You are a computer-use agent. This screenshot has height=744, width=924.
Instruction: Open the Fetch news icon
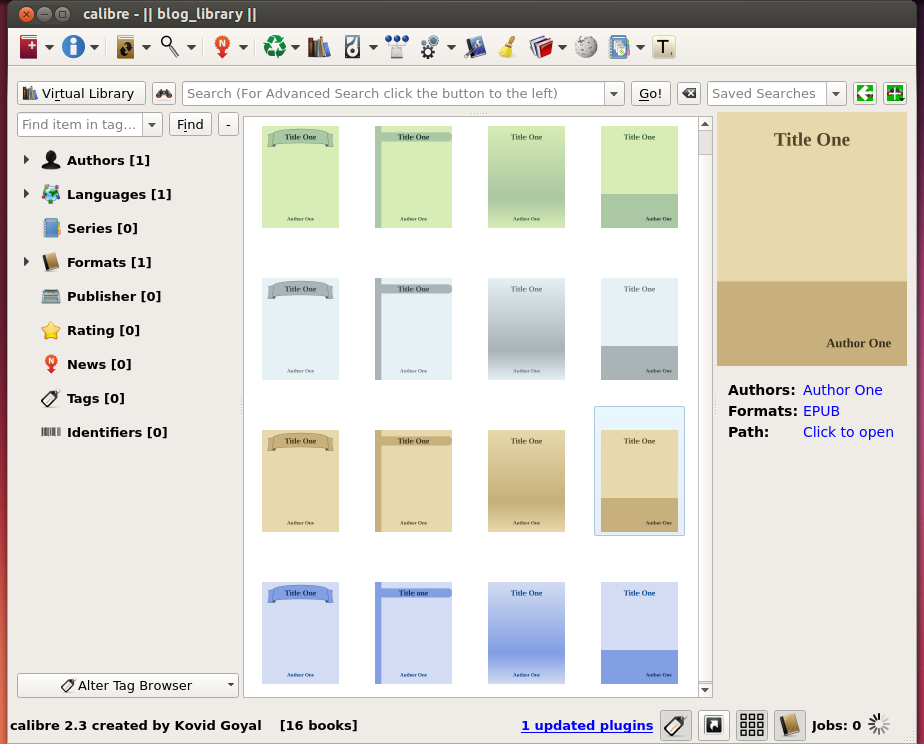(222, 47)
